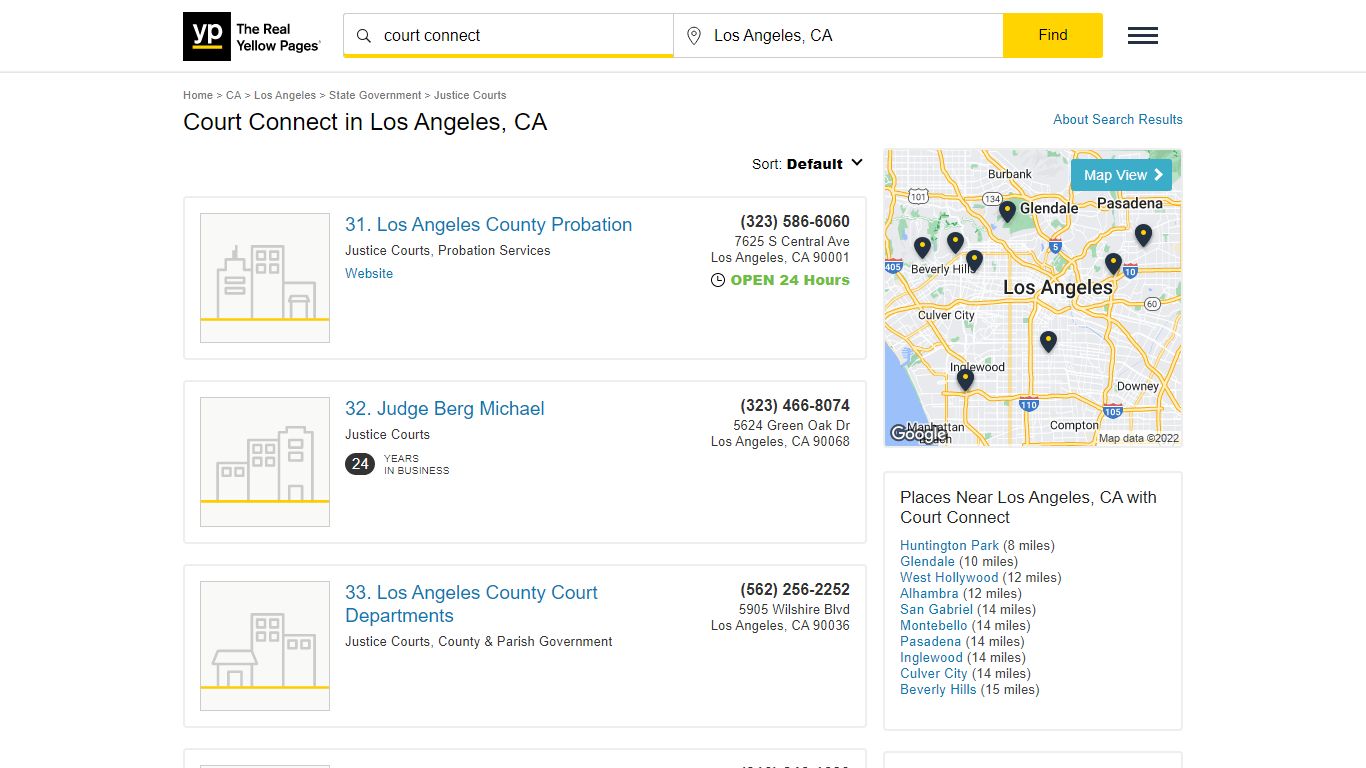The height and width of the screenshot is (768, 1366).
Task: Click the search magnifier icon
Action: 364,36
